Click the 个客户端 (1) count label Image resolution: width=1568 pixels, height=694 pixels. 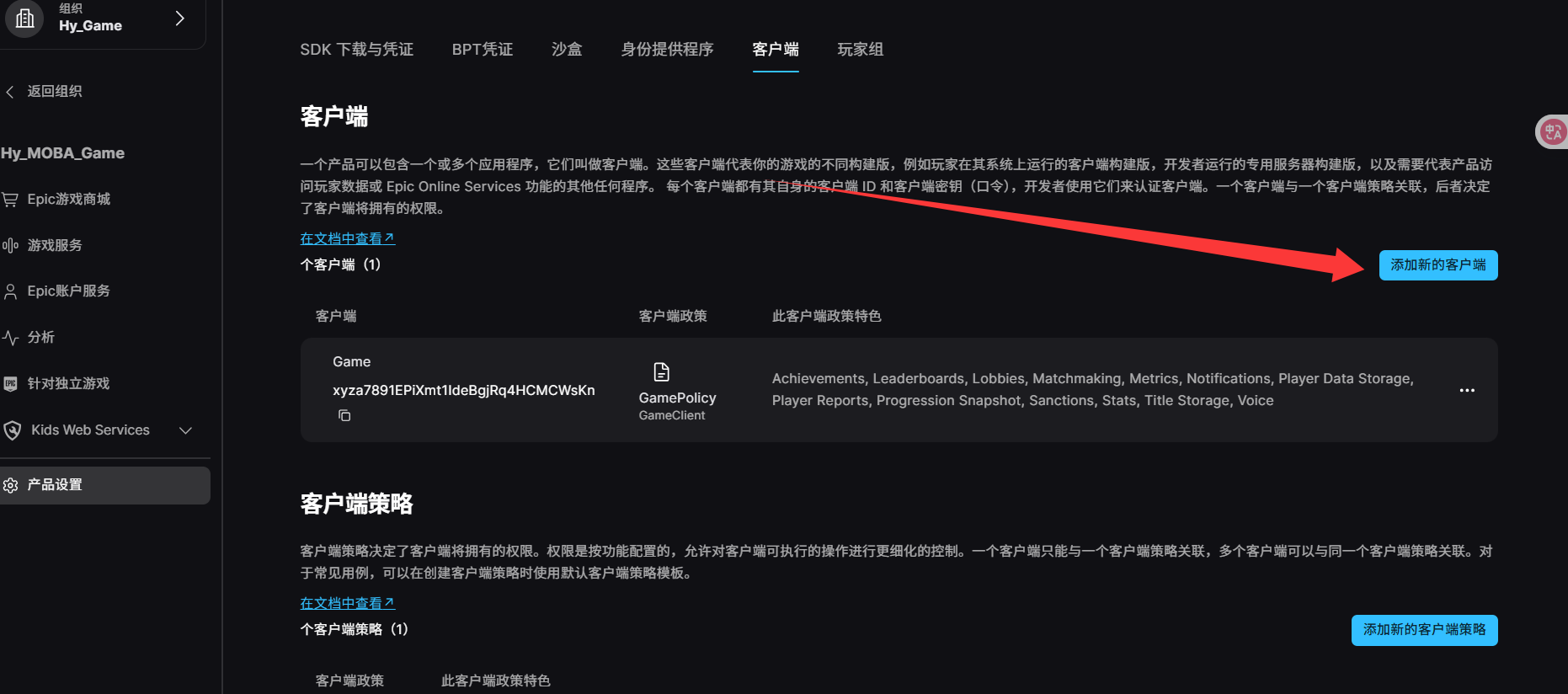(x=341, y=265)
